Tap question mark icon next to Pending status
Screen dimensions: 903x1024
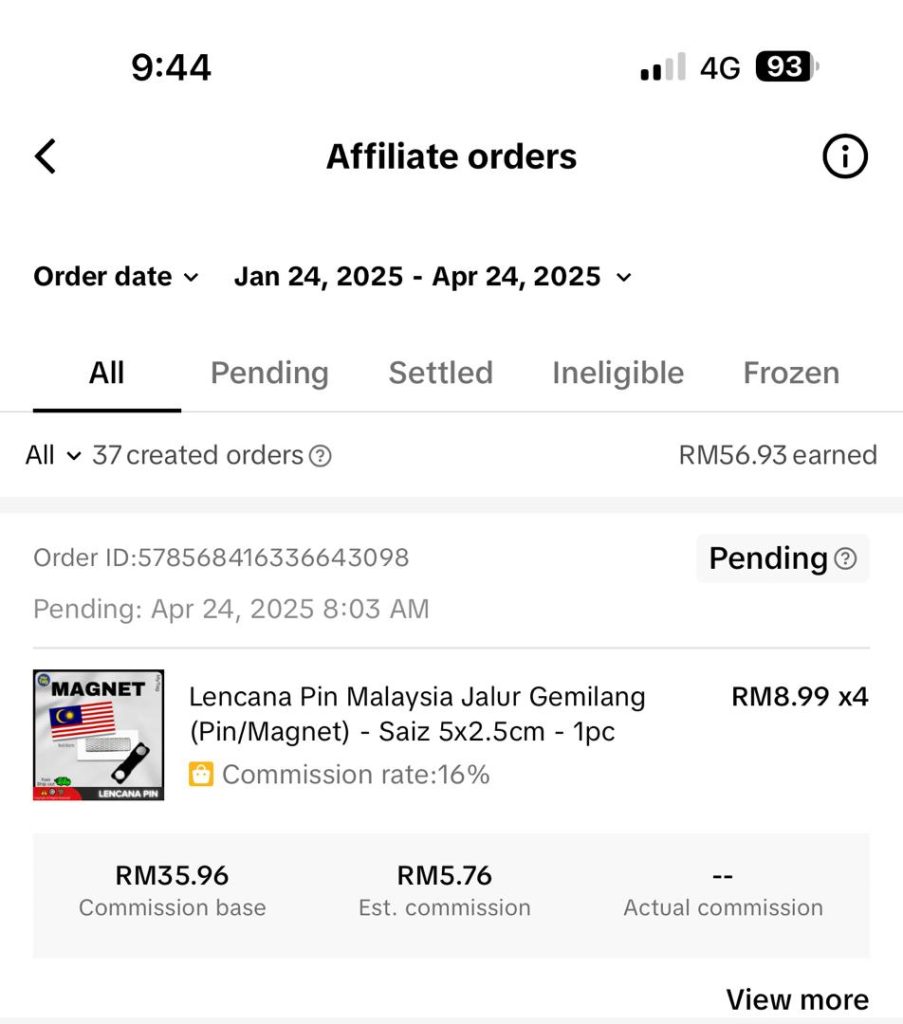pyautogui.click(x=846, y=559)
